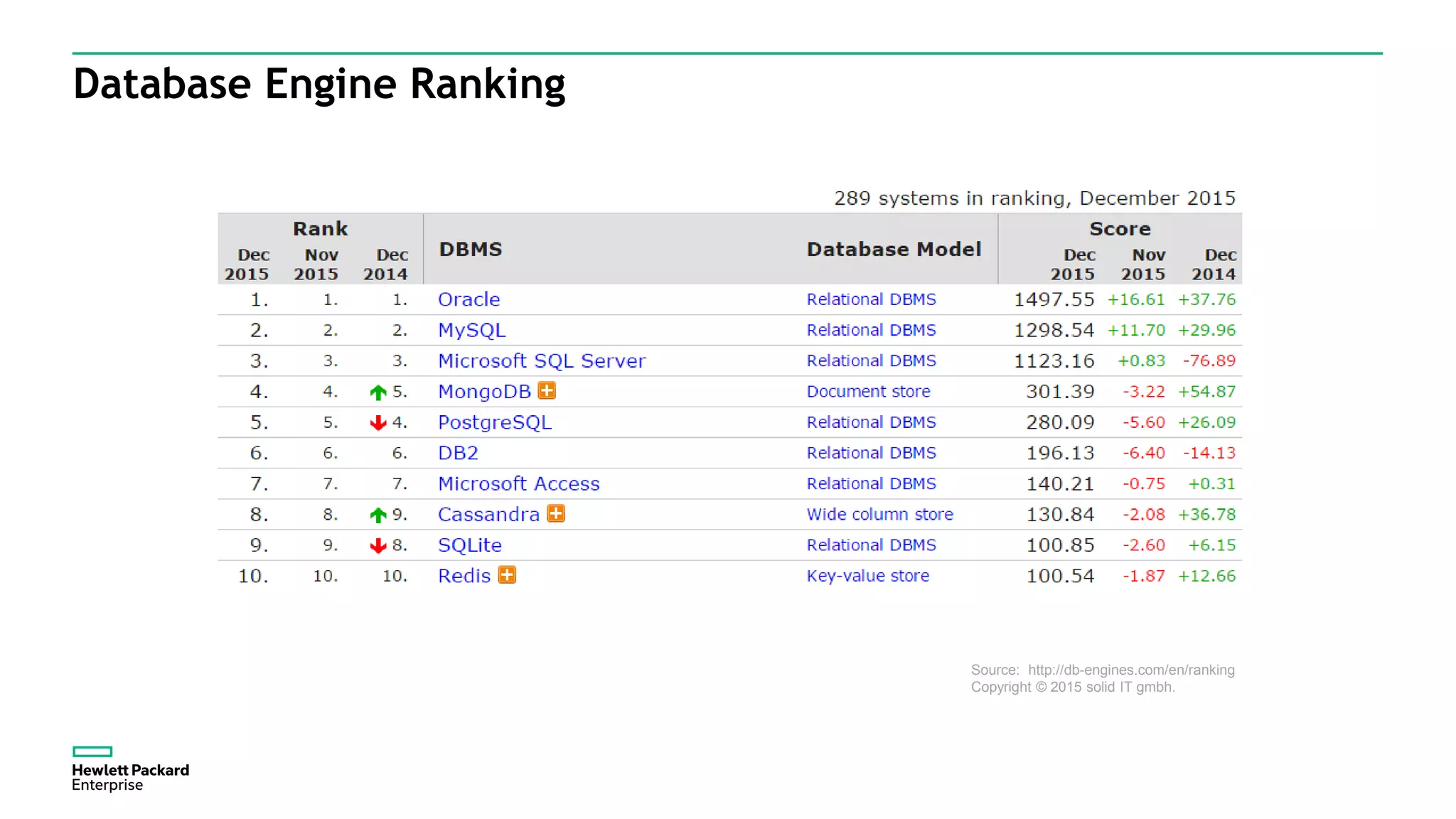Click the green up arrow in Cassandra row

378,515
